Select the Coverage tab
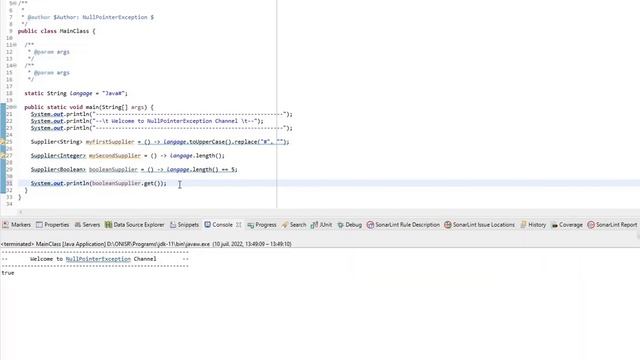This screenshot has height=360, width=640. tap(567, 224)
